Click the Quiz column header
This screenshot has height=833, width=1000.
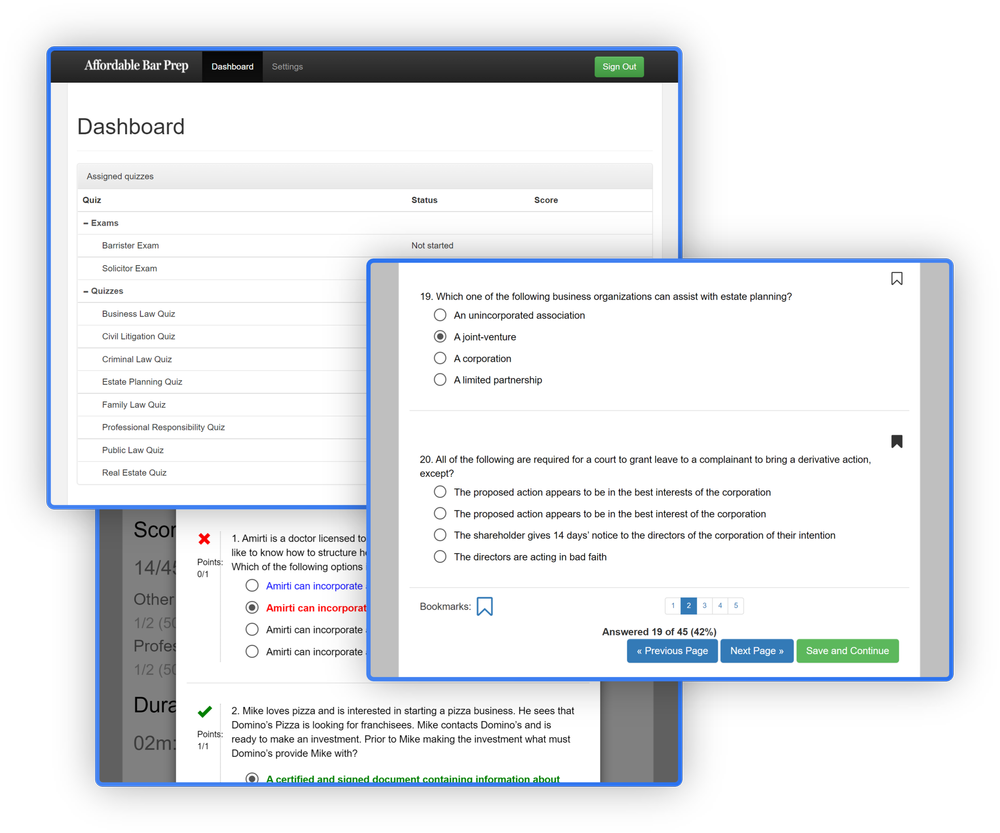pos(92,200)
